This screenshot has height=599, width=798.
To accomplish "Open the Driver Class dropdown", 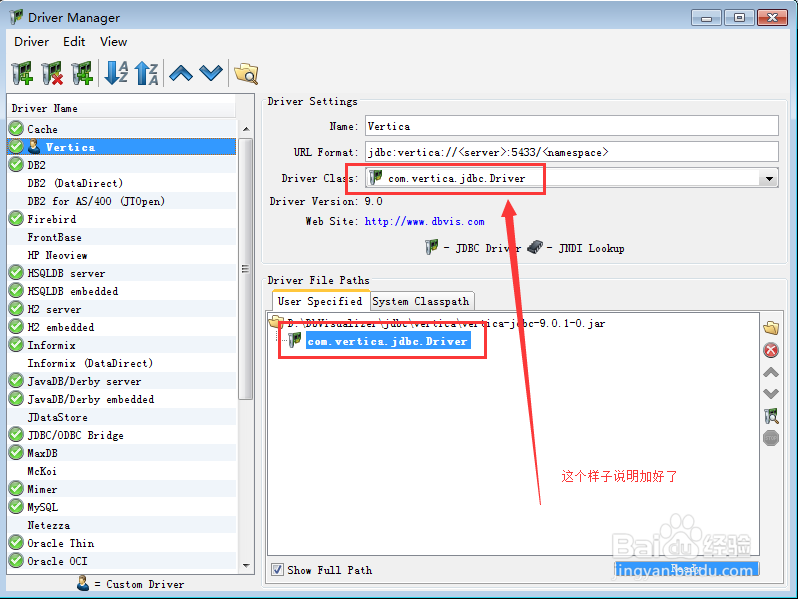I will (769, 178).
